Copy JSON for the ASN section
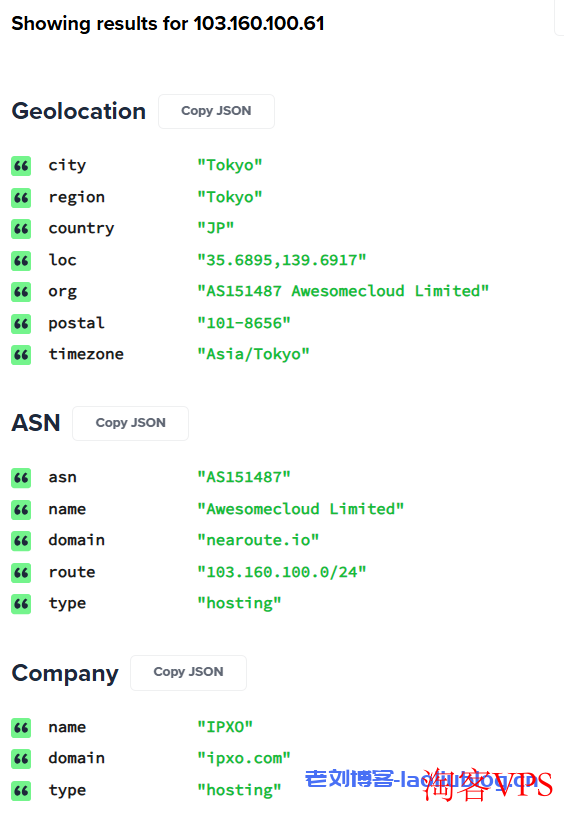The width and height of the screenshot is (564, 817). click(x=130, y=423)
